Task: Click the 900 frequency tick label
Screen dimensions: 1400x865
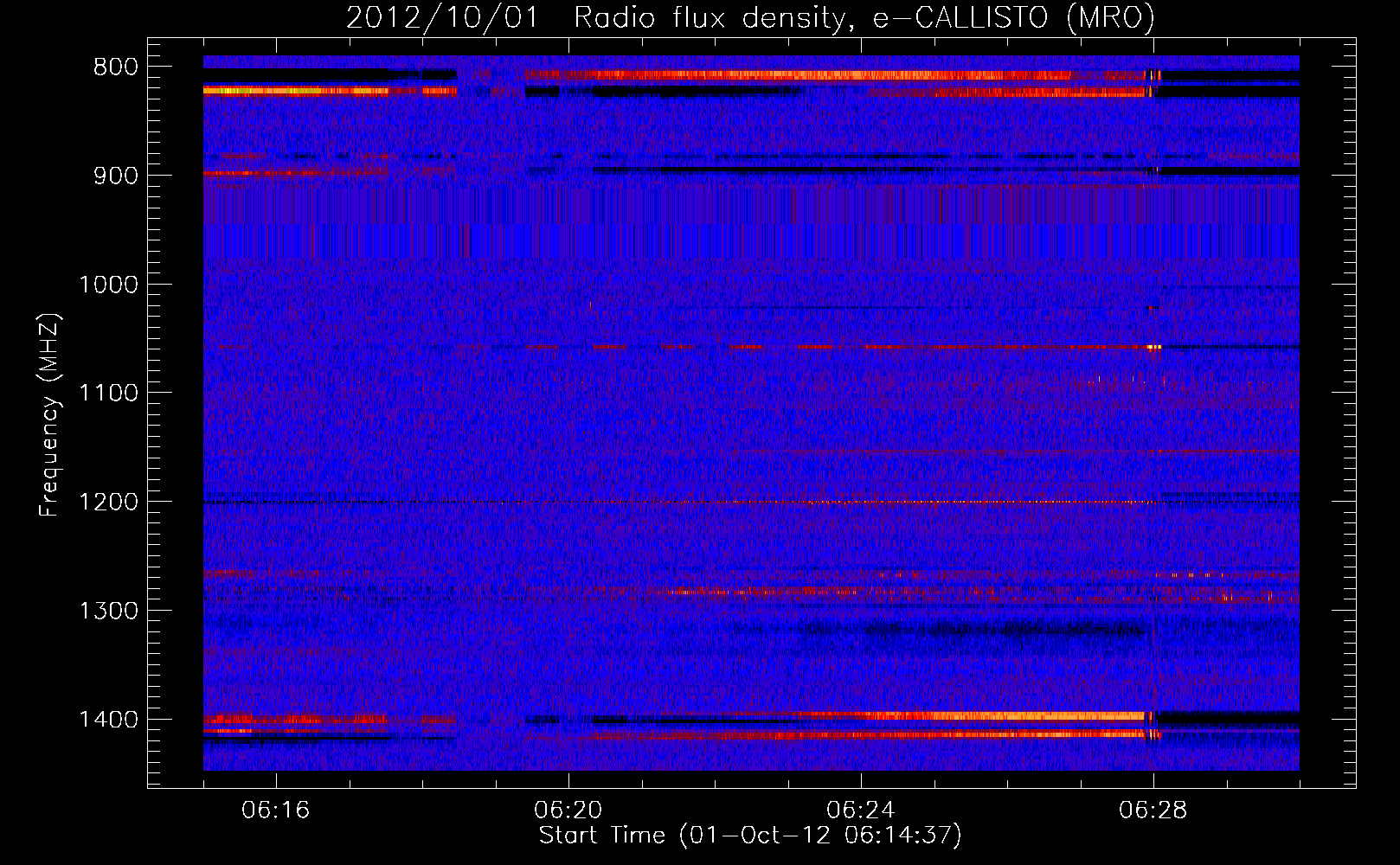Action: pos(115,176)
